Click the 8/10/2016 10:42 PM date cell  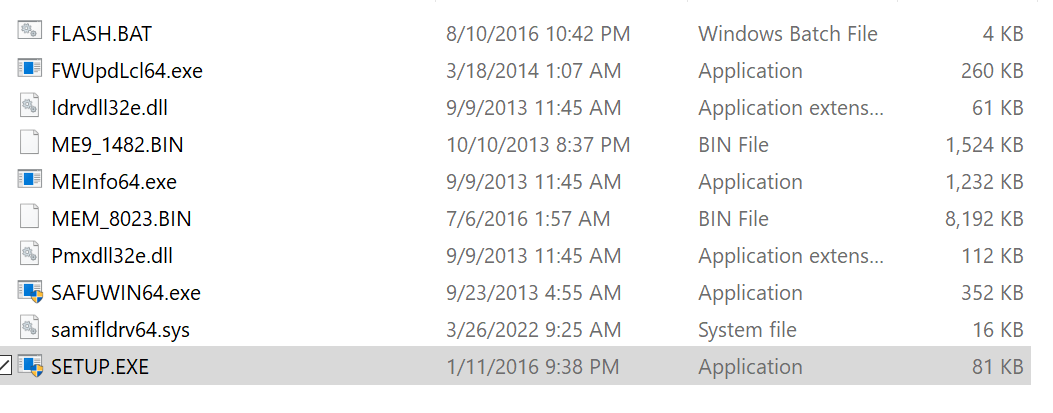point(538,33)
